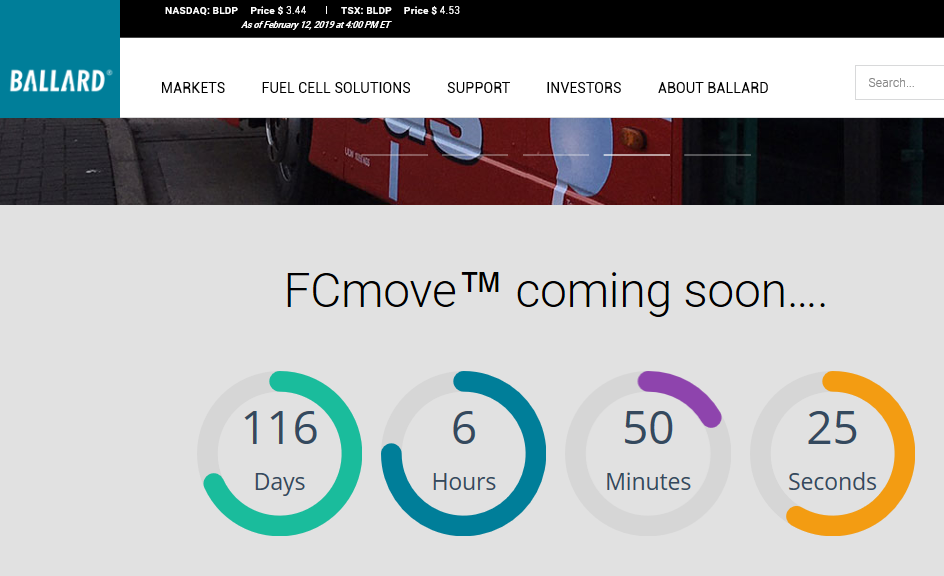This screenshot has height=576, width=944.
Task: Click the TSX: BLDP ticker text
Action: (x=366, y=10)
